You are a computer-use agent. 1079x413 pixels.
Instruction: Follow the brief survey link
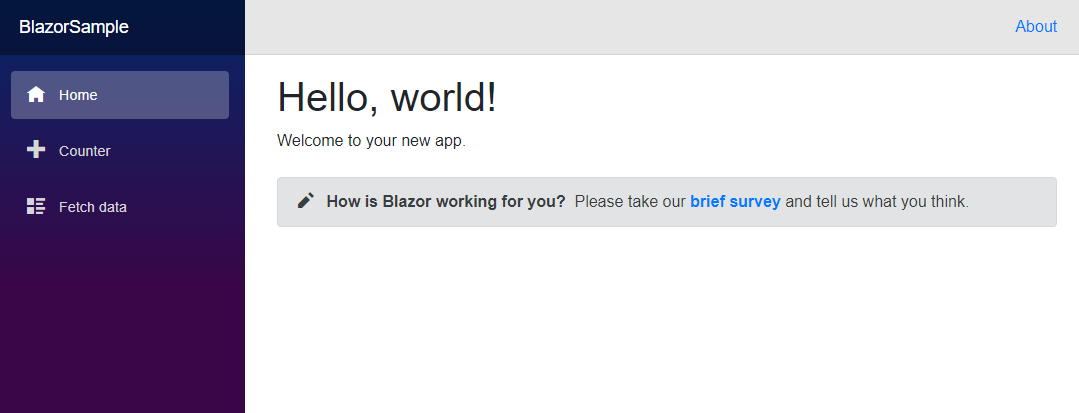tap(735, 202)
